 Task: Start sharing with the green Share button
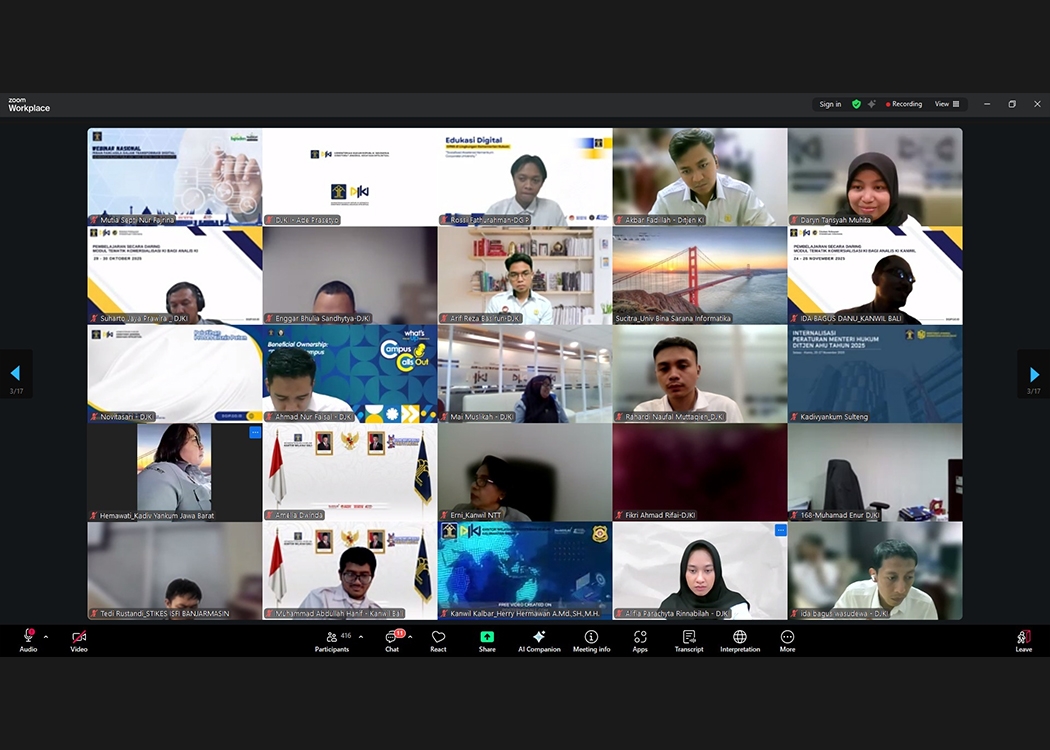pos(487,640)
